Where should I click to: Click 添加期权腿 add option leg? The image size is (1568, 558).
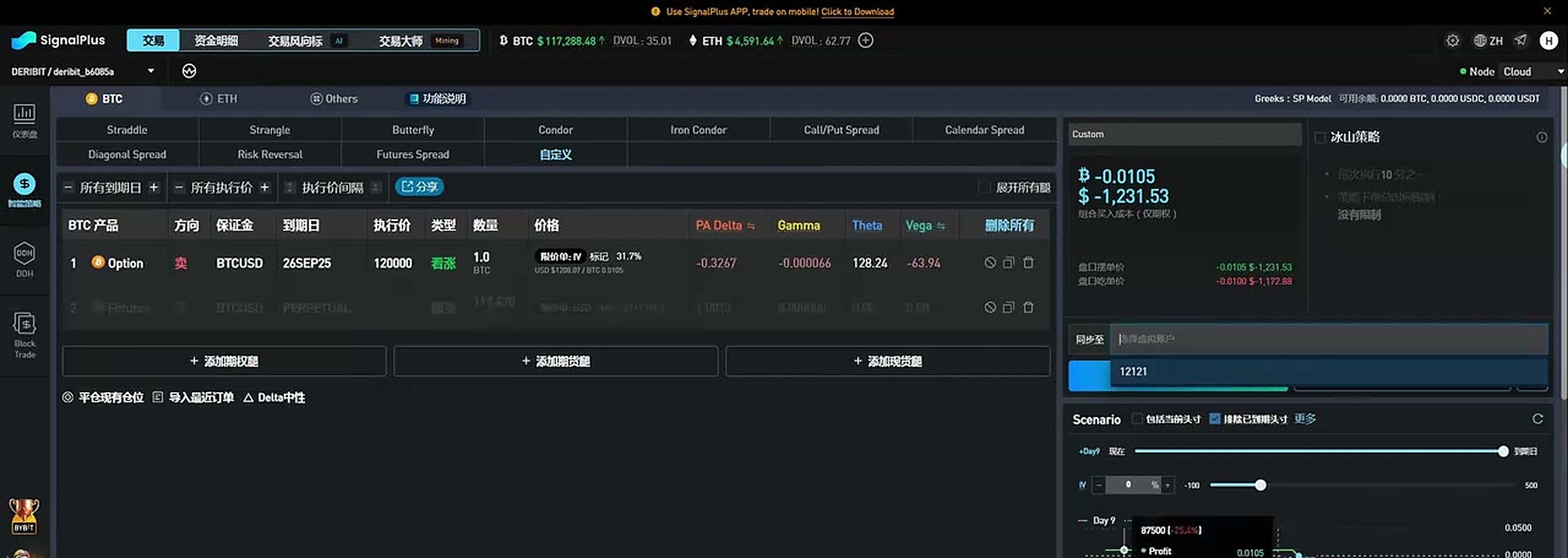click(x=224, y=361)
